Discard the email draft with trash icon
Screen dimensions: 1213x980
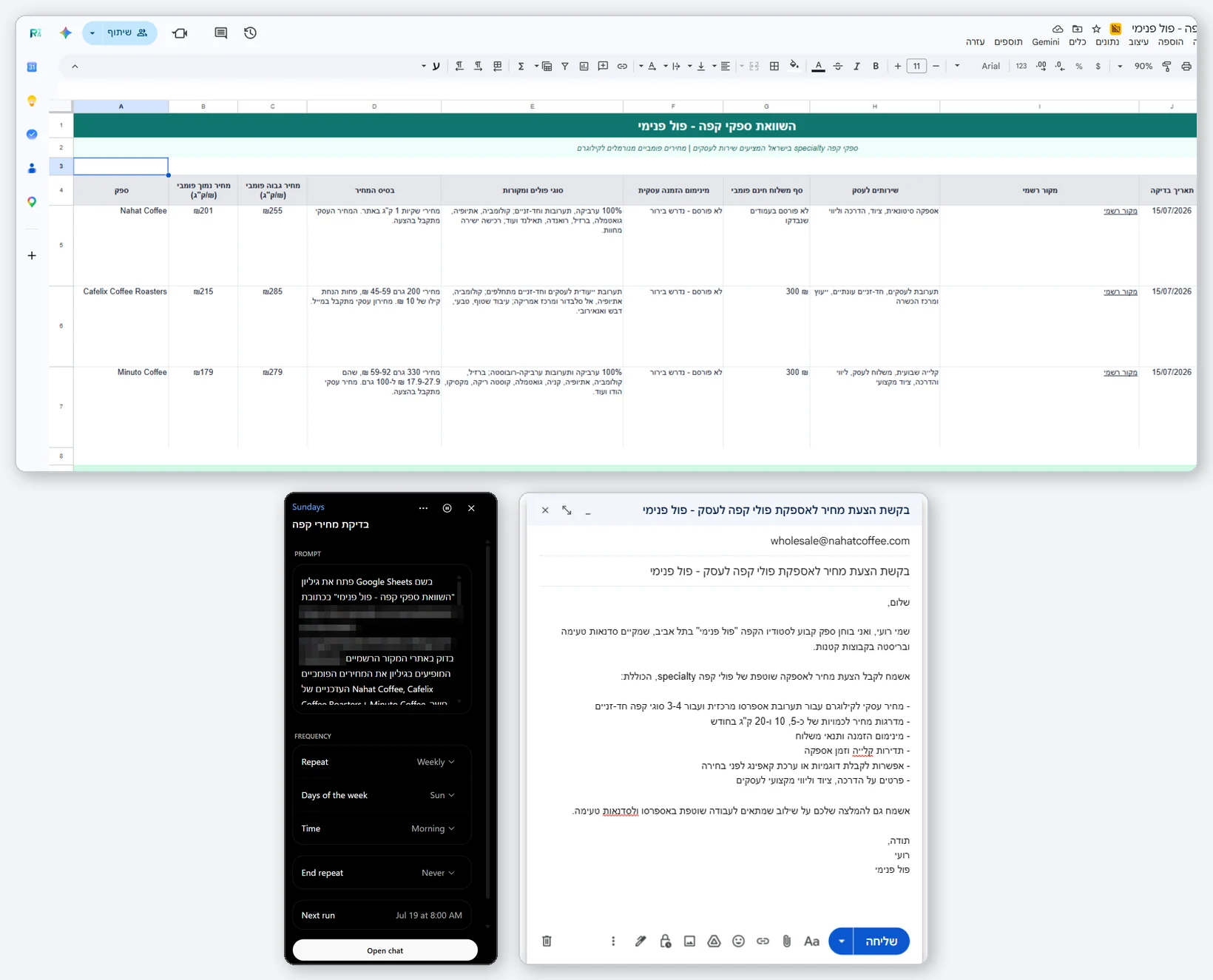click(x=547, y=941)
